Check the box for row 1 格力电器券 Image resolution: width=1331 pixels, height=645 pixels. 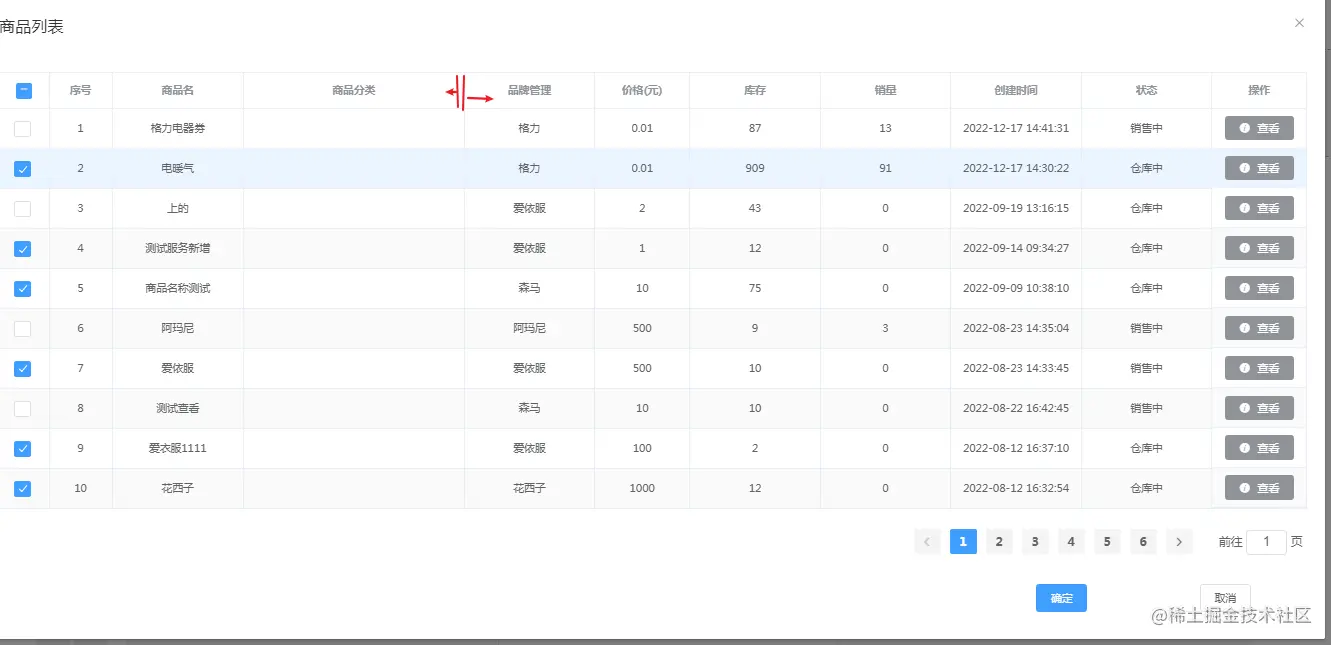click(x=23, y=129)
